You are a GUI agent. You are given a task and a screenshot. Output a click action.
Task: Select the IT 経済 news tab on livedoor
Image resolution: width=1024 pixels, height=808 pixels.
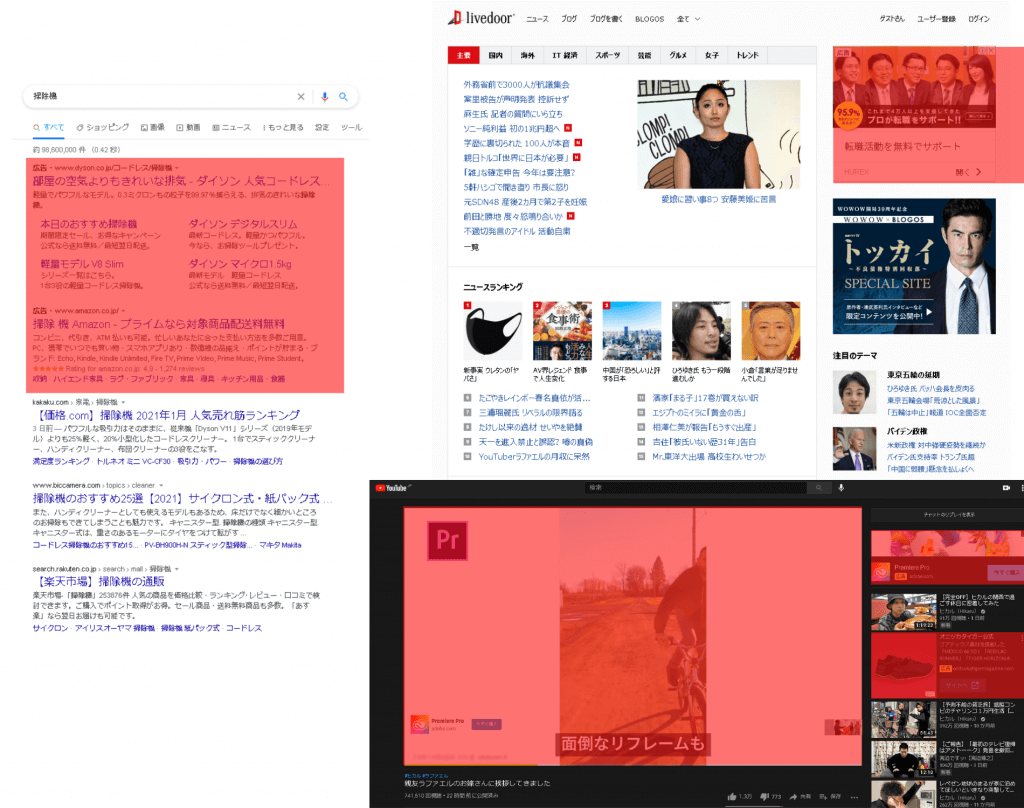pyautogui.click(x=565, y=56)
